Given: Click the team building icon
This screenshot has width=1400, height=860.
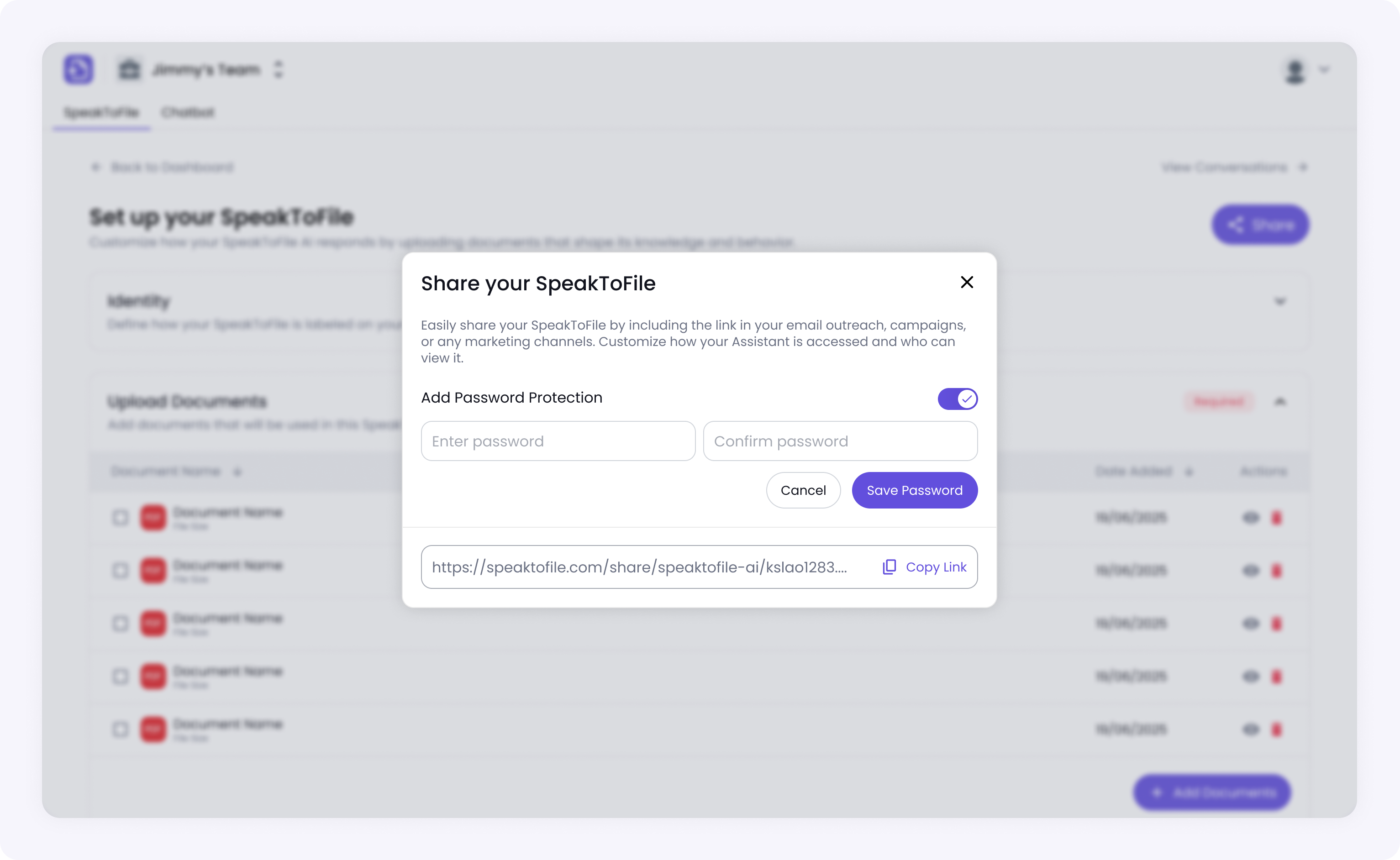Looking at the screenshot, I should (129, 69).
